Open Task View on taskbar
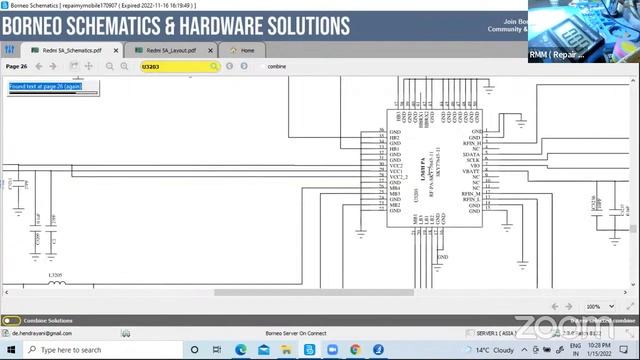 coord(217,350)
